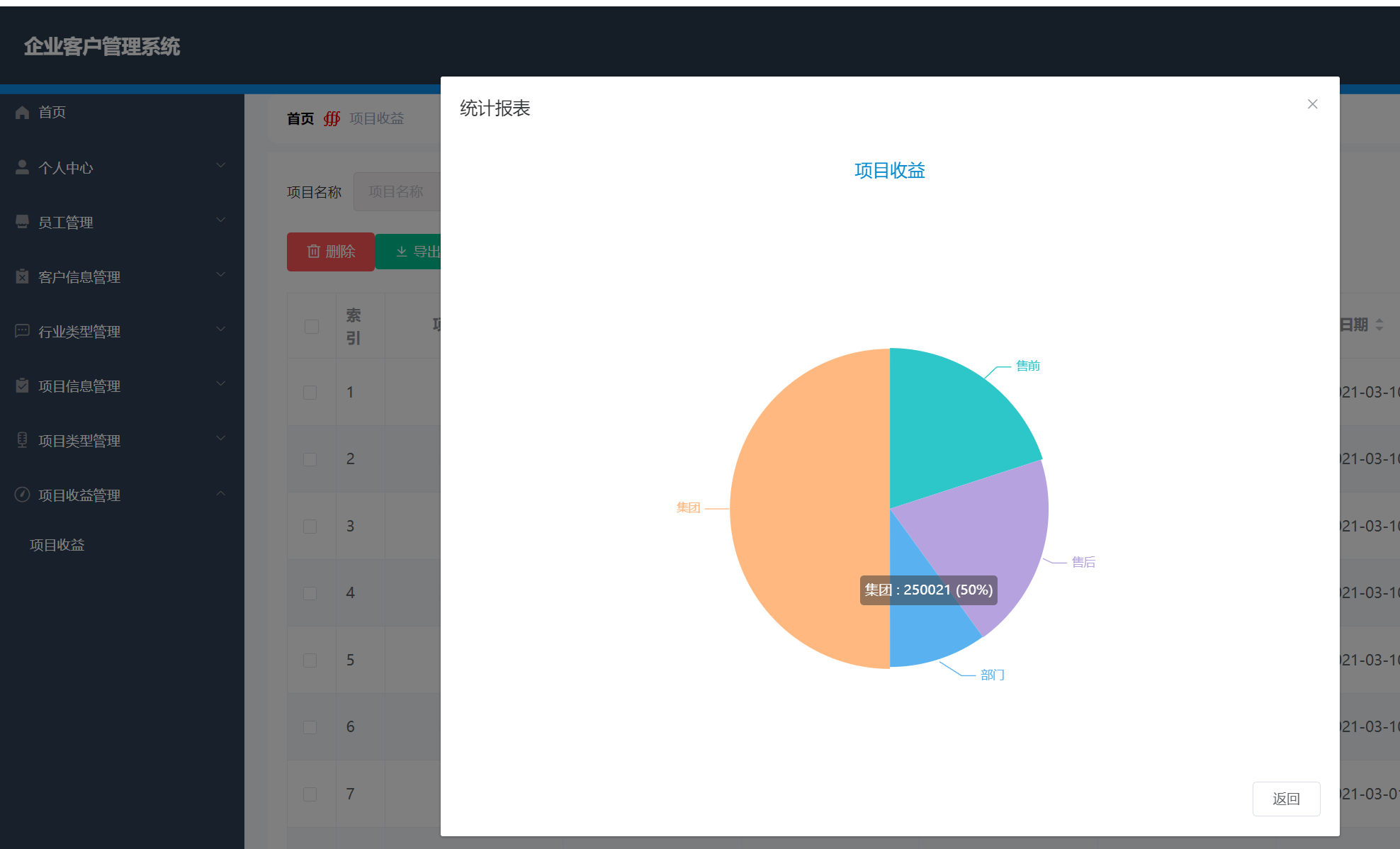Click the chat bubble icon beside 行业类型管理
1400x849 pixels.
(22, 331)
